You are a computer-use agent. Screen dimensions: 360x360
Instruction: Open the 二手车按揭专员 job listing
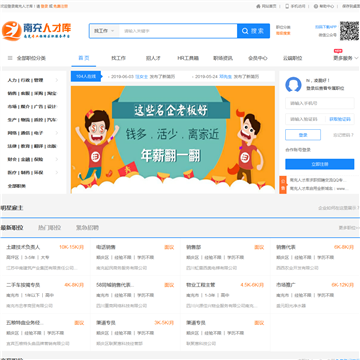pyautogui.click(x=23, y=285)
